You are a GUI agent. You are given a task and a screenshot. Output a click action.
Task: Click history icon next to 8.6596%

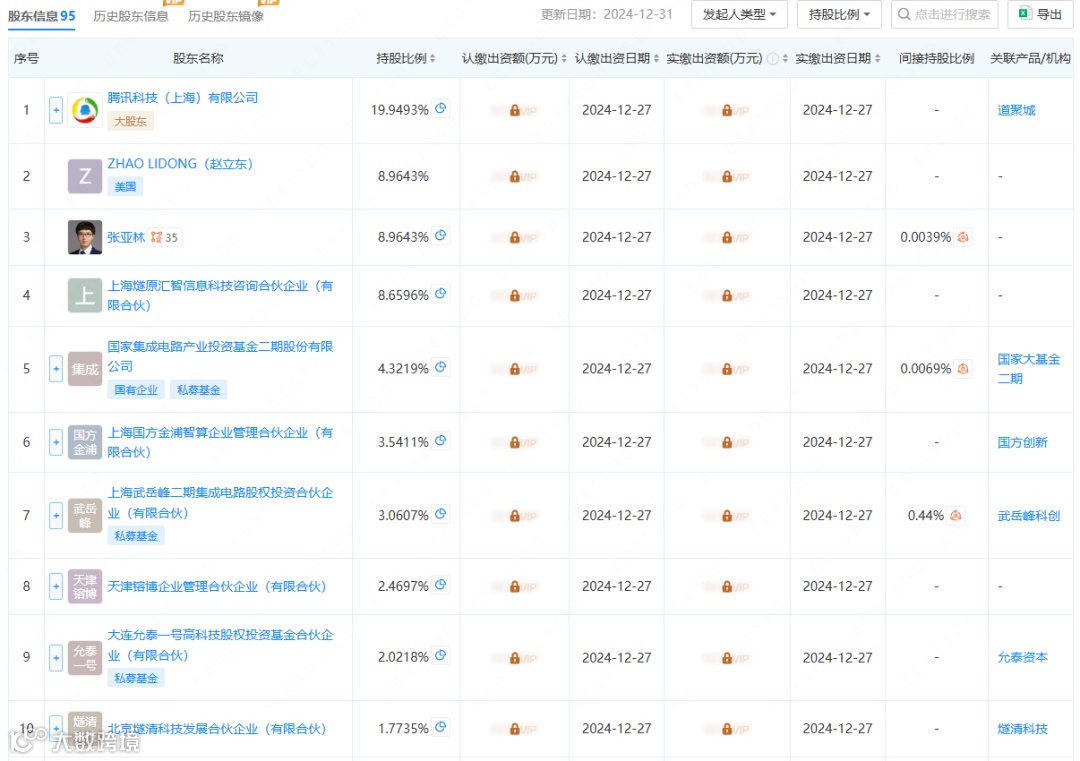pyautogui.click(x=441, y=294)
